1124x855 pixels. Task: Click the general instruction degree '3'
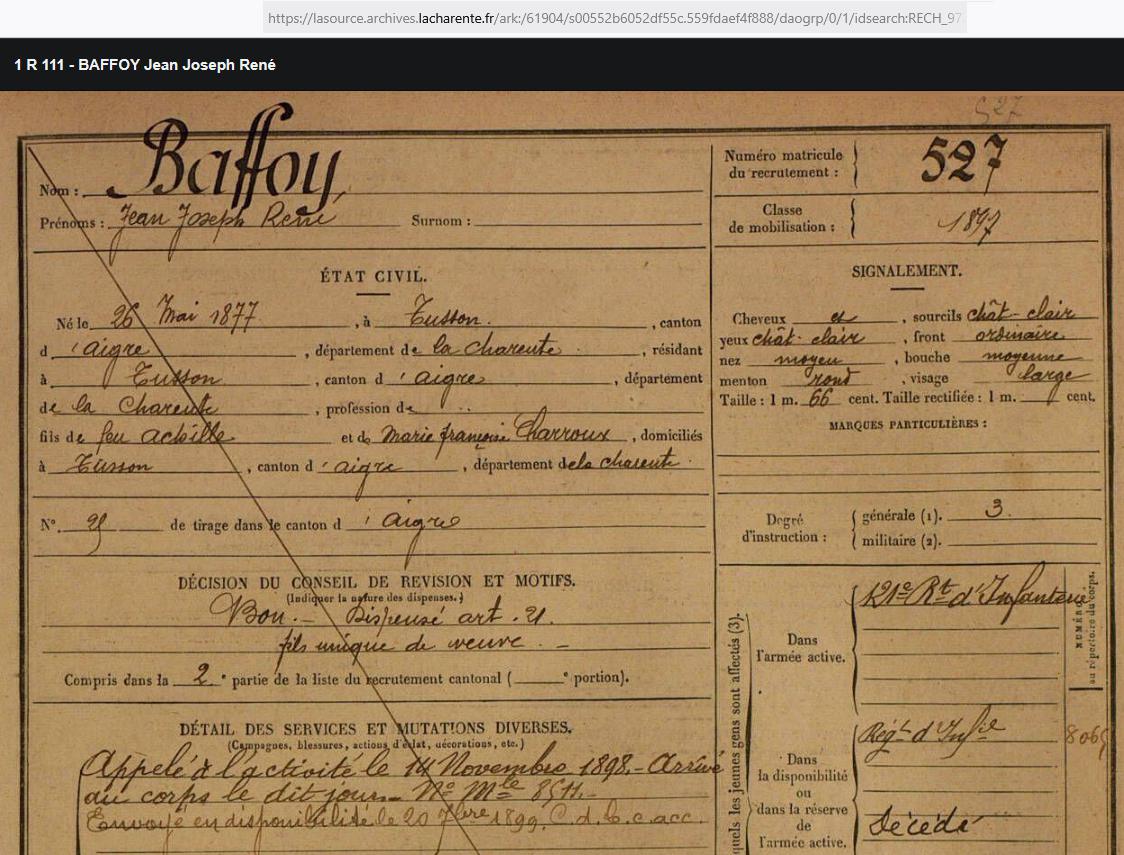995,509
